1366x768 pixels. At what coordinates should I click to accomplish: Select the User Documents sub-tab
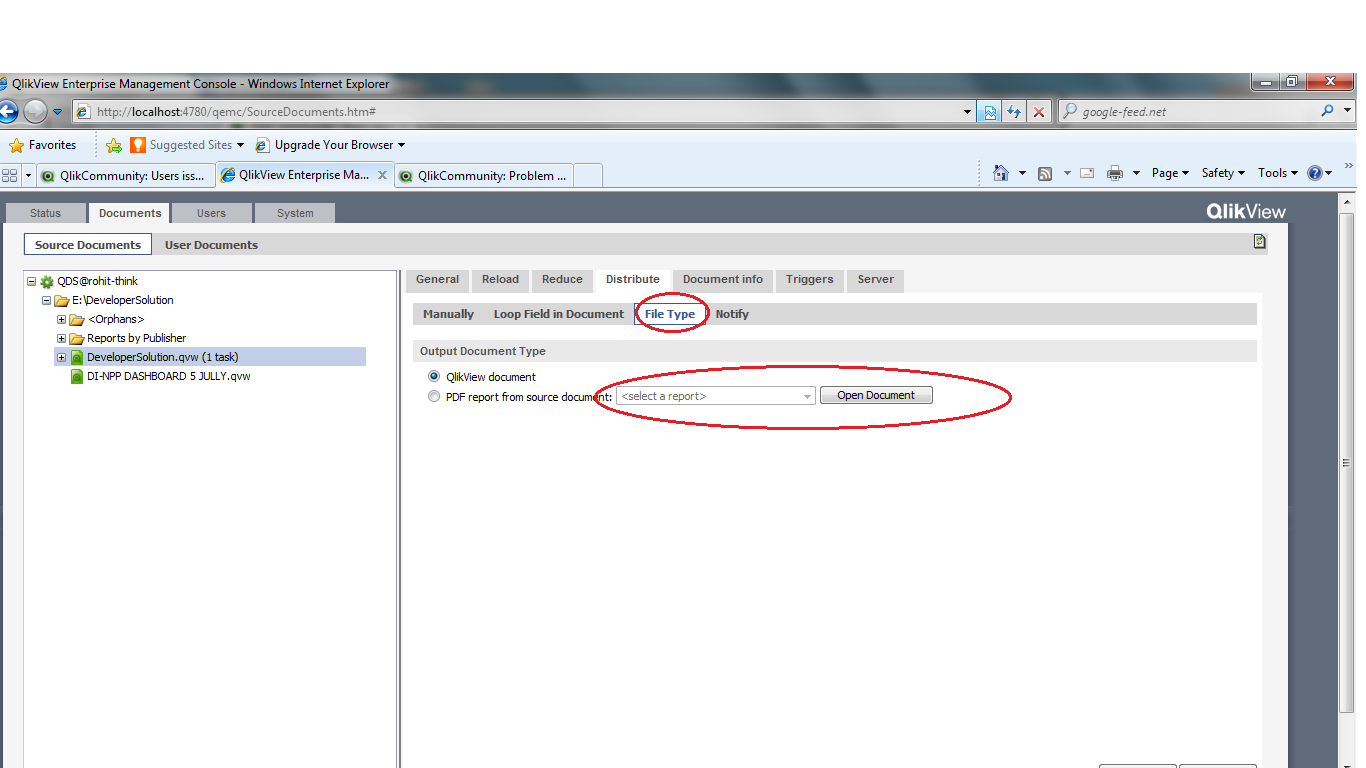click(x=211, y=245)
